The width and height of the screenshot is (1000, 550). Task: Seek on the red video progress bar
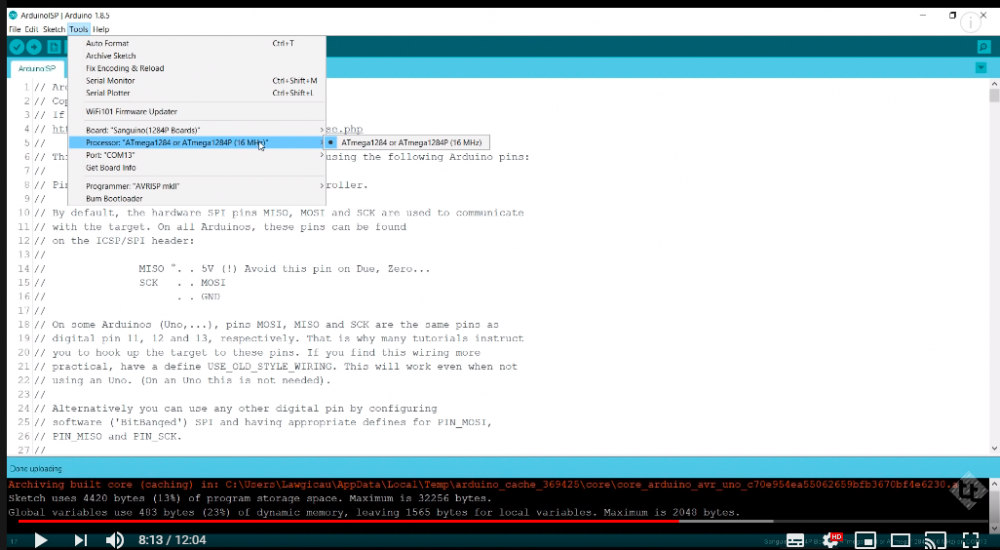click(x=348, y=521)
